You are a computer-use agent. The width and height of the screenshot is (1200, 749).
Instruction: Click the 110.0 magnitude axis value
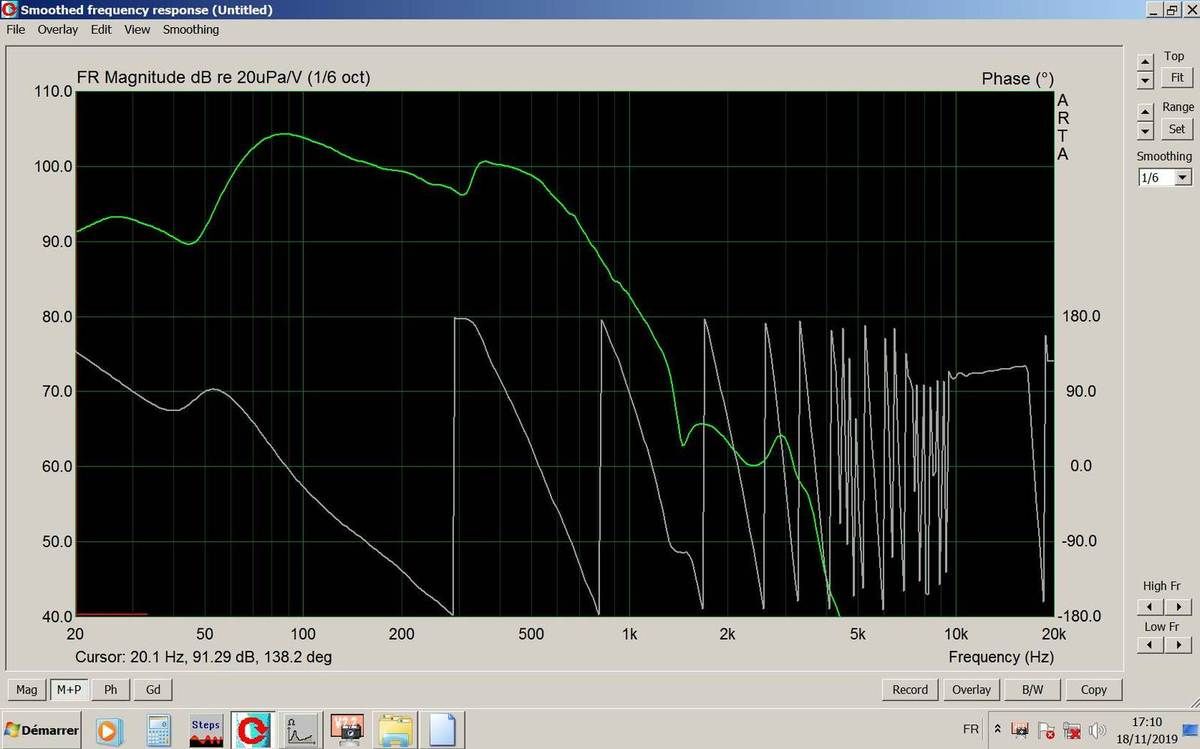pos(53,91)
